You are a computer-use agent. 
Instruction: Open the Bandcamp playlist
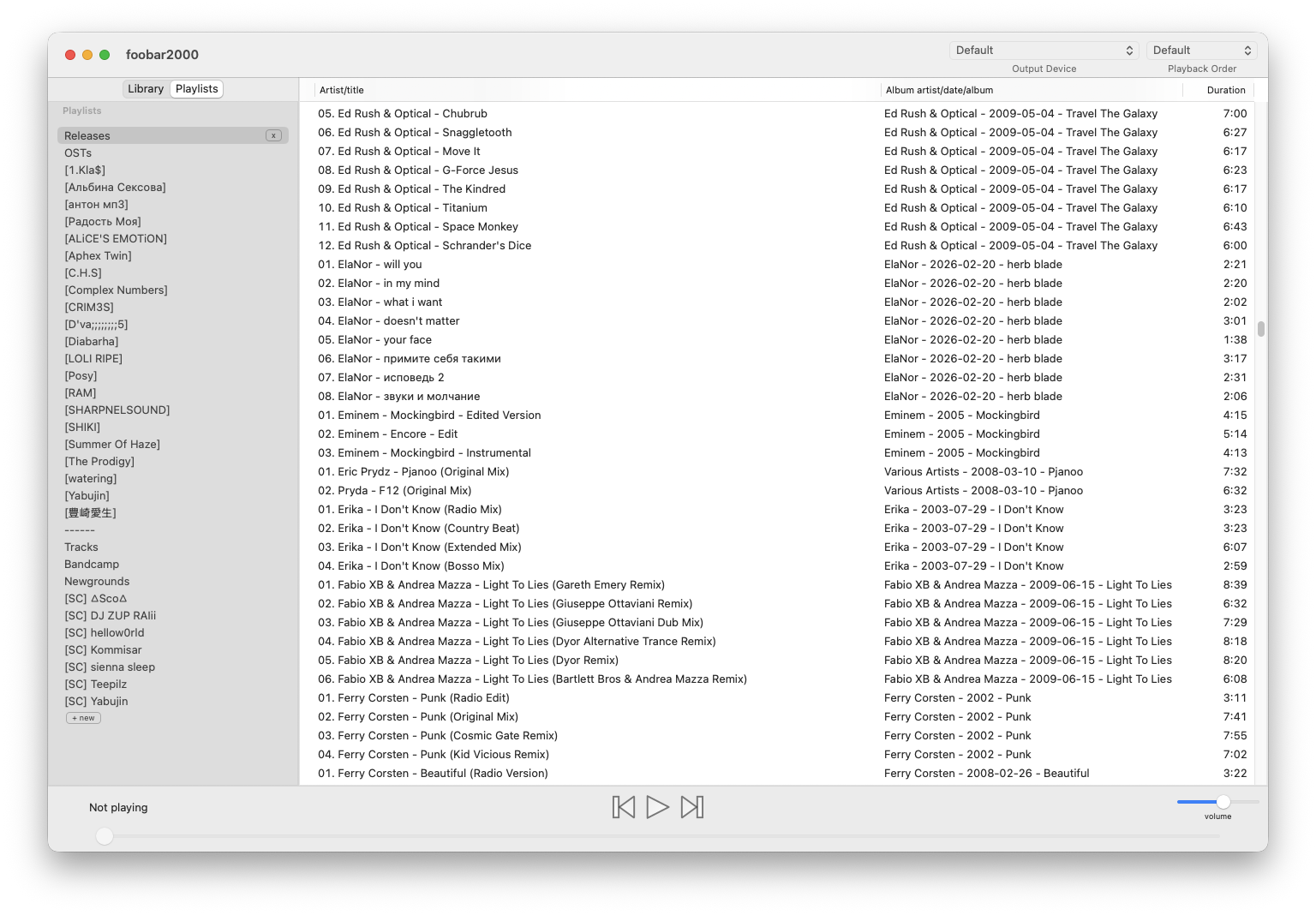(x=172, y=564)
